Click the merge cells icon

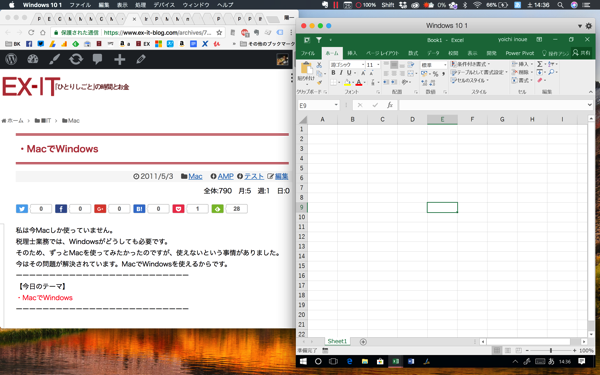click(x=411, y=73)
